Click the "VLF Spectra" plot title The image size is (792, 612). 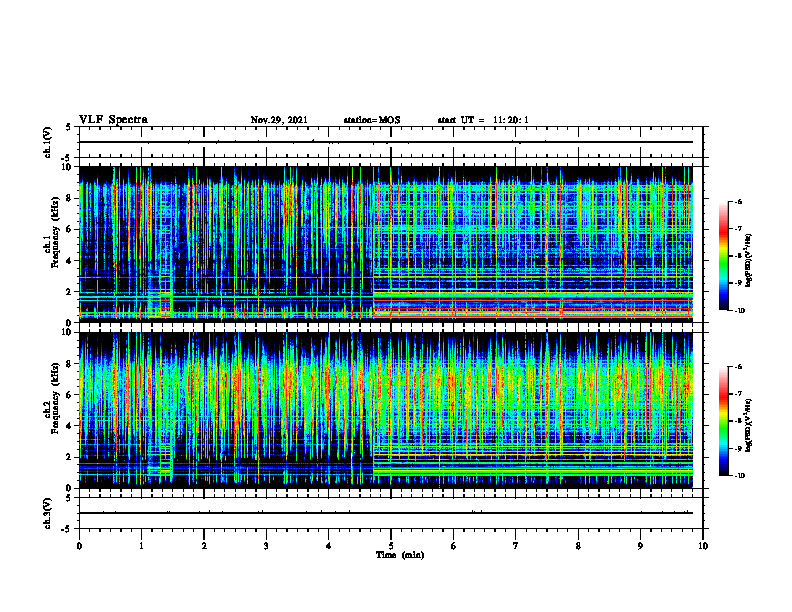coord(113,120)
